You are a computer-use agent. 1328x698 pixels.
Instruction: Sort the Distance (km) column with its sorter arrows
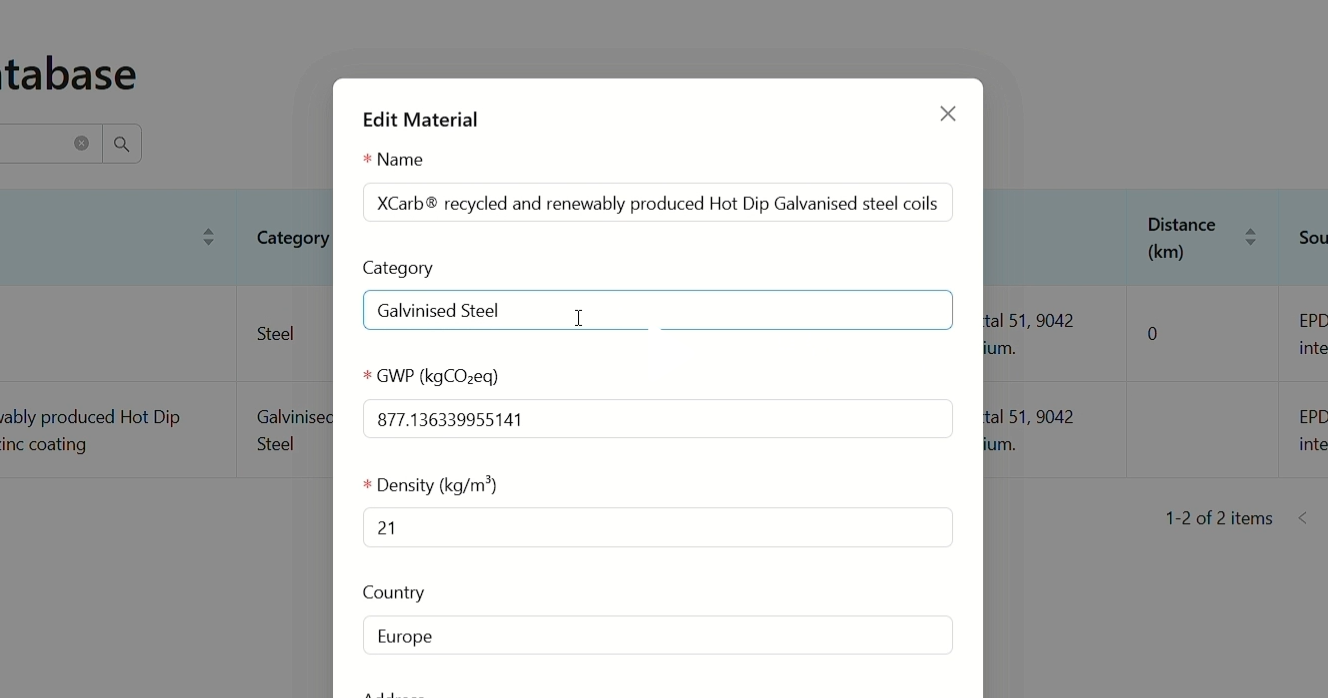(x=1250, y=237)
